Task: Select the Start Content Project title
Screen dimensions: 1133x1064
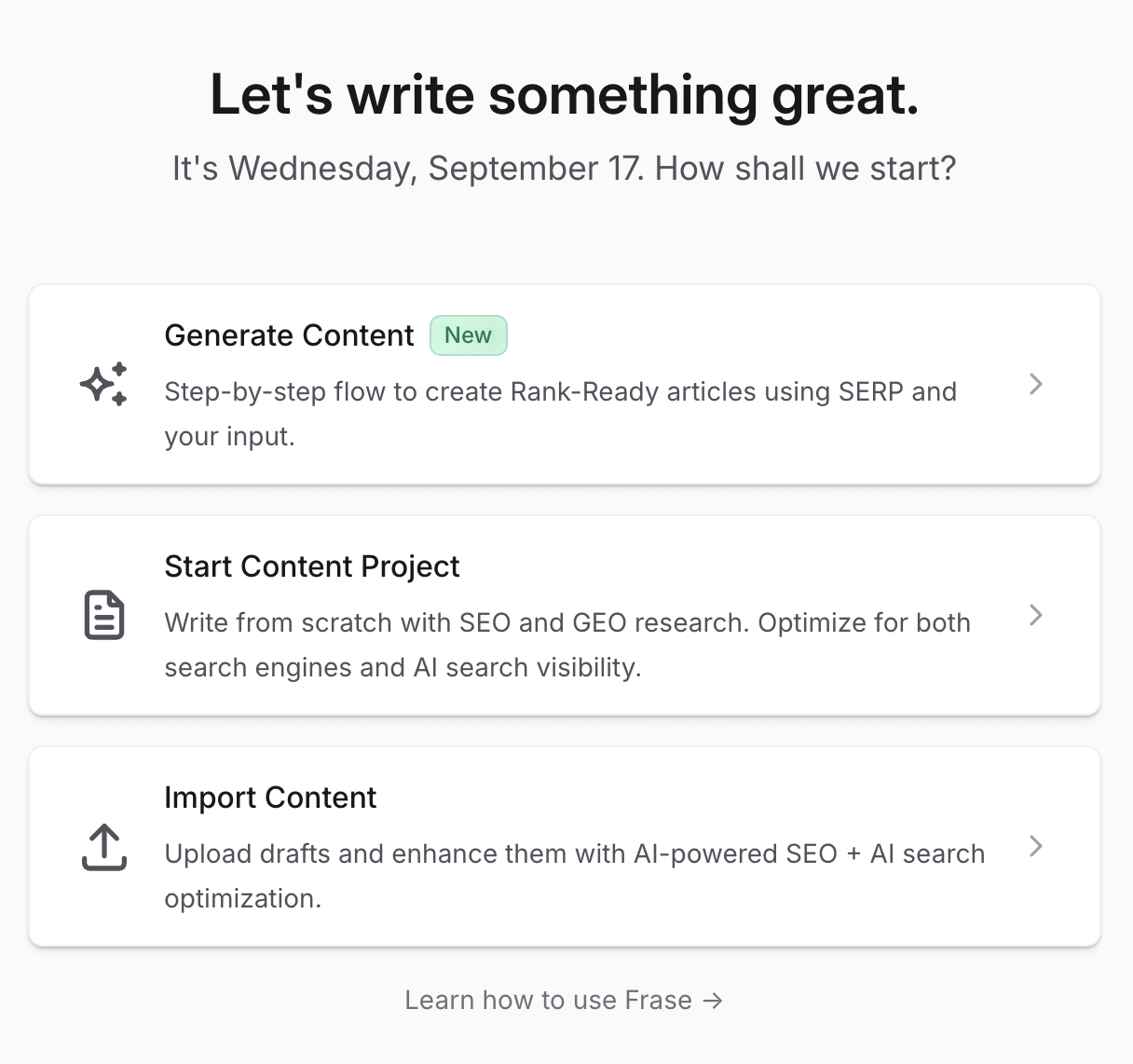Action: (311, 566)
